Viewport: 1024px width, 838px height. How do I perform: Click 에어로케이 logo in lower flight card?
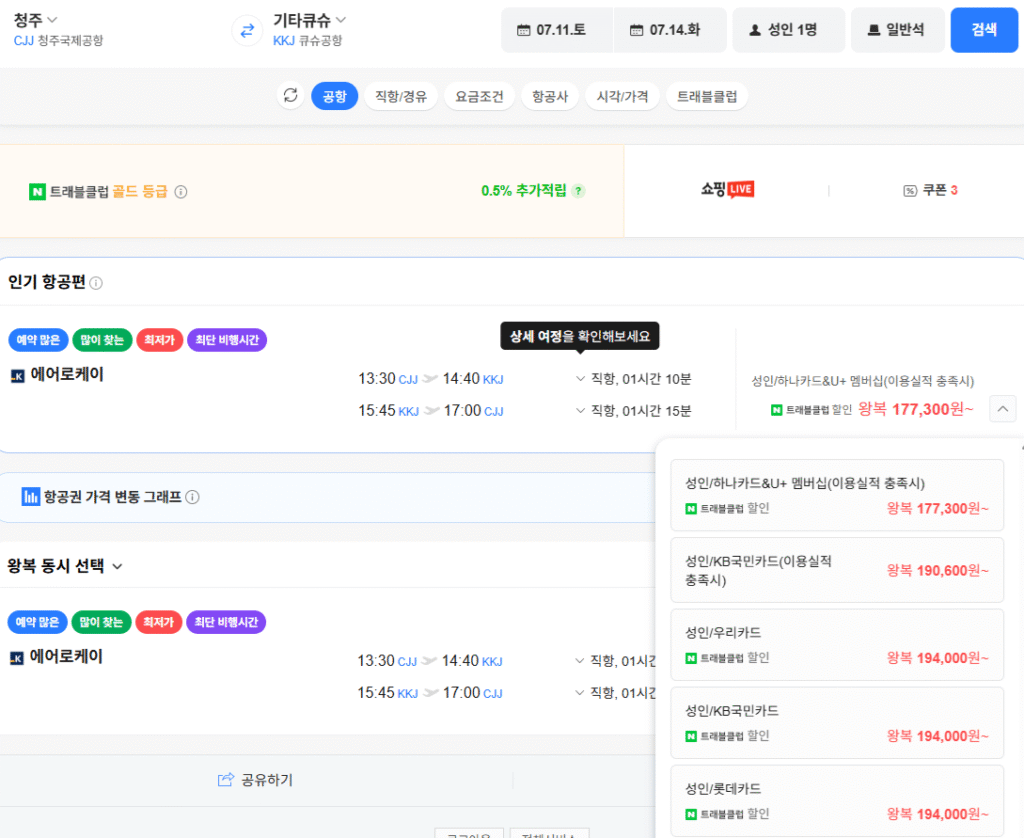16,658
